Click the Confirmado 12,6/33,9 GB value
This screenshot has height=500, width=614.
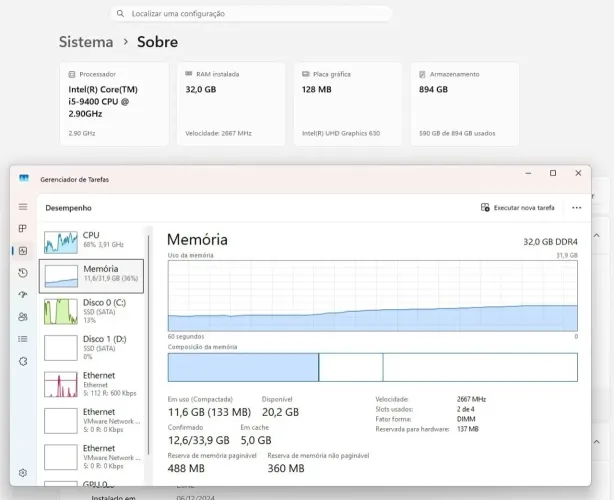(199, 440)
